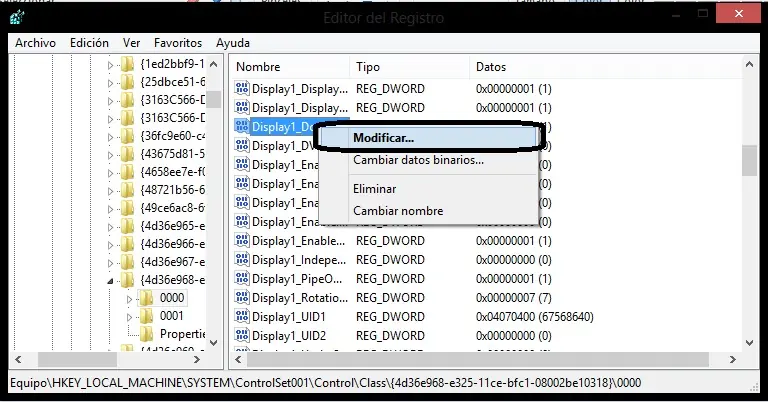Expand the {36fc9e60-c4 tree key
768x402 pixels.
pyautogui.click(x=110, y=137)
